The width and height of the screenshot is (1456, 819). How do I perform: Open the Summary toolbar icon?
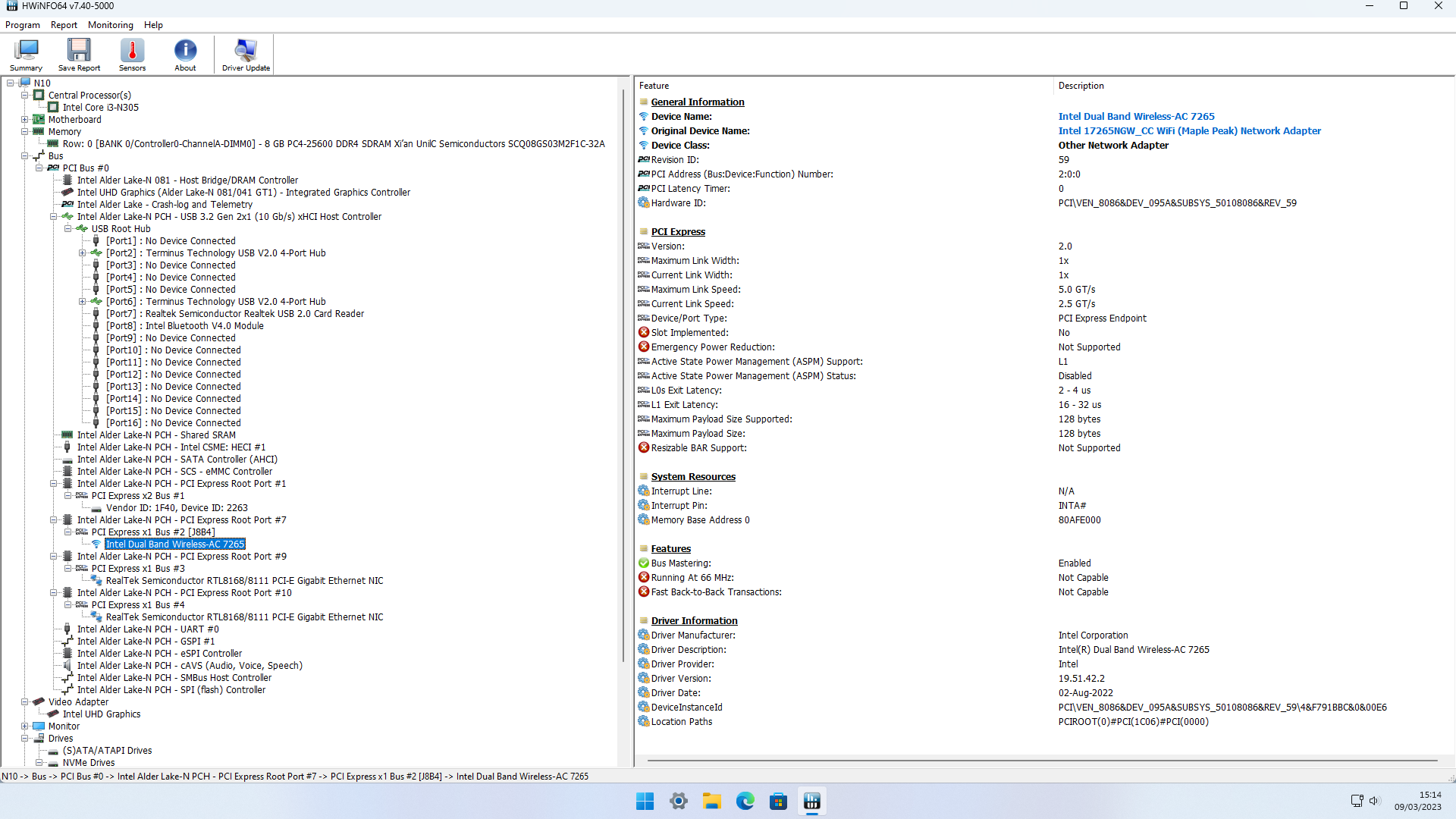point(26,55)
